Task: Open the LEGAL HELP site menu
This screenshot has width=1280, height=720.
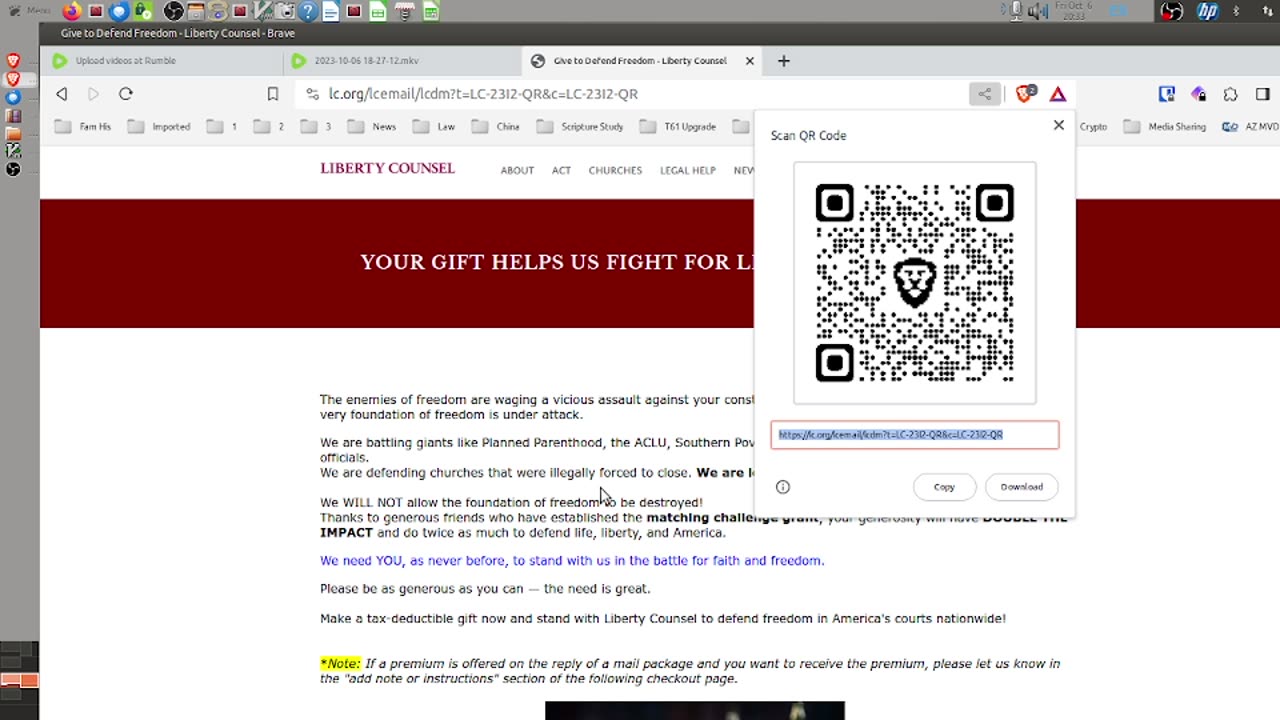Action: pyautogui.click(x=688, y=170)
